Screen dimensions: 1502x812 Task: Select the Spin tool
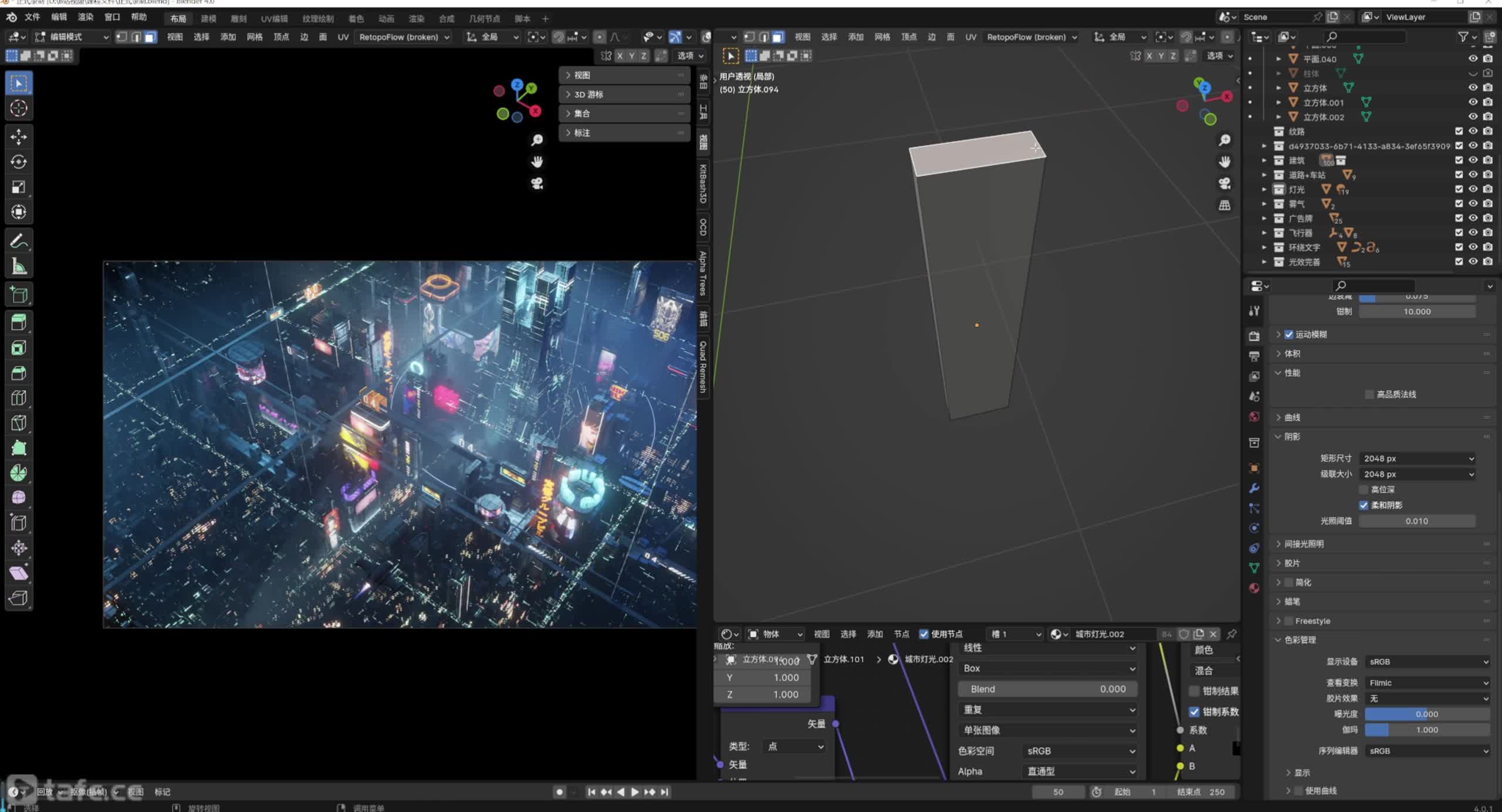coord(19,473)
